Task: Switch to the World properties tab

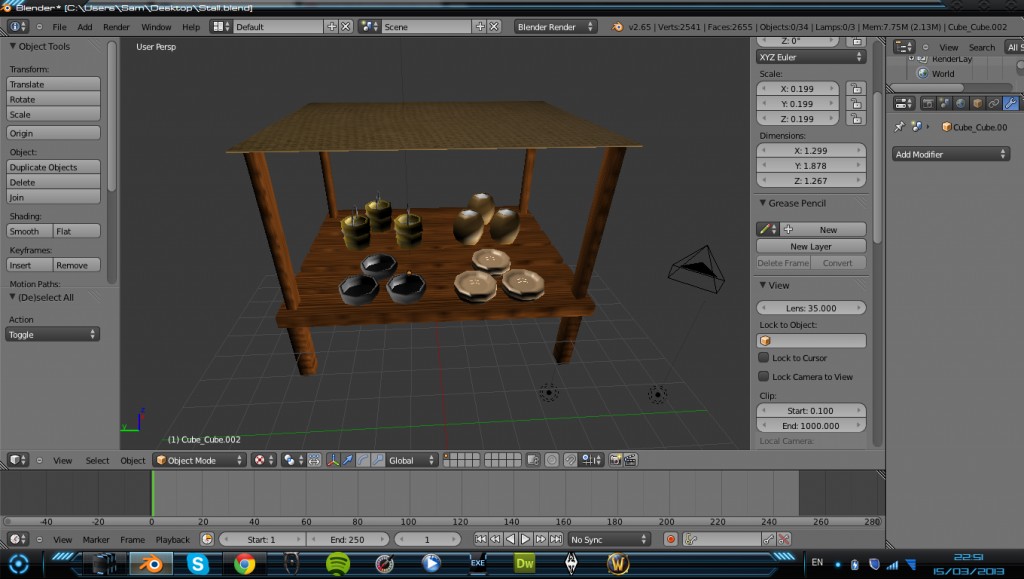Action: 959,103
